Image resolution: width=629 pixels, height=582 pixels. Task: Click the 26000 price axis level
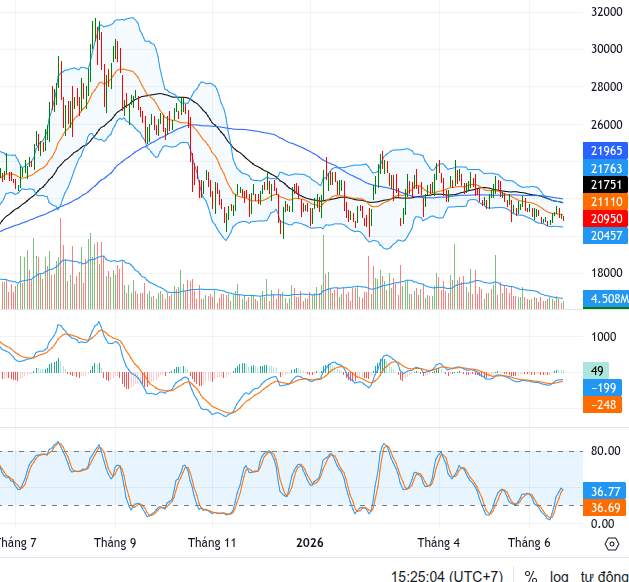point(607,124)
